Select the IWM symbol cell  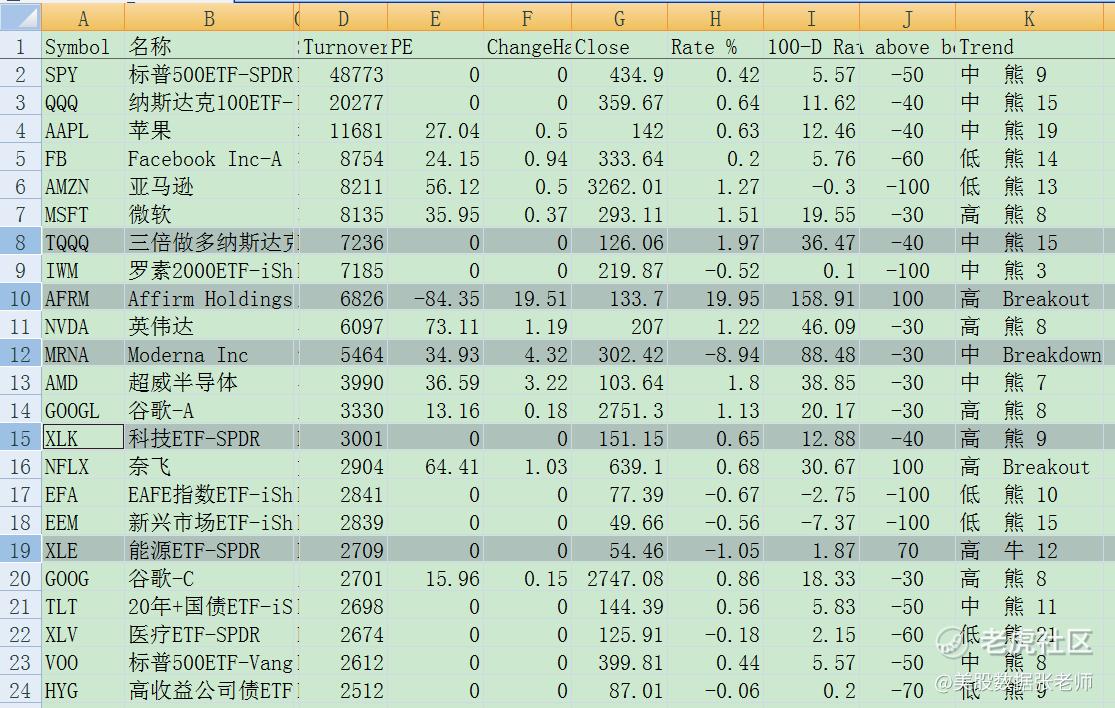[83, 271]
